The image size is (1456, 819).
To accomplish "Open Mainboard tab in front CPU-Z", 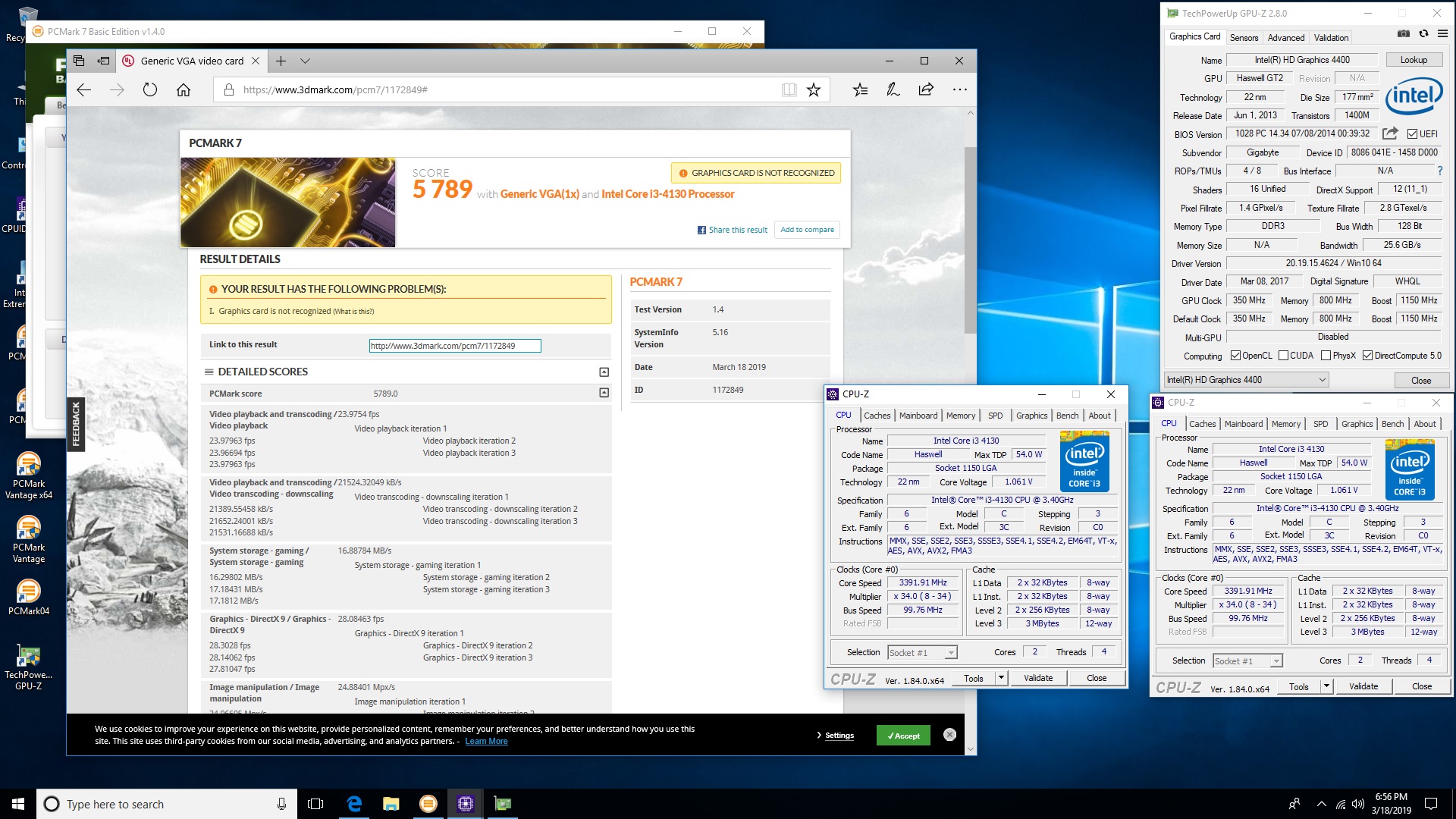I will (x=918, y=416).
